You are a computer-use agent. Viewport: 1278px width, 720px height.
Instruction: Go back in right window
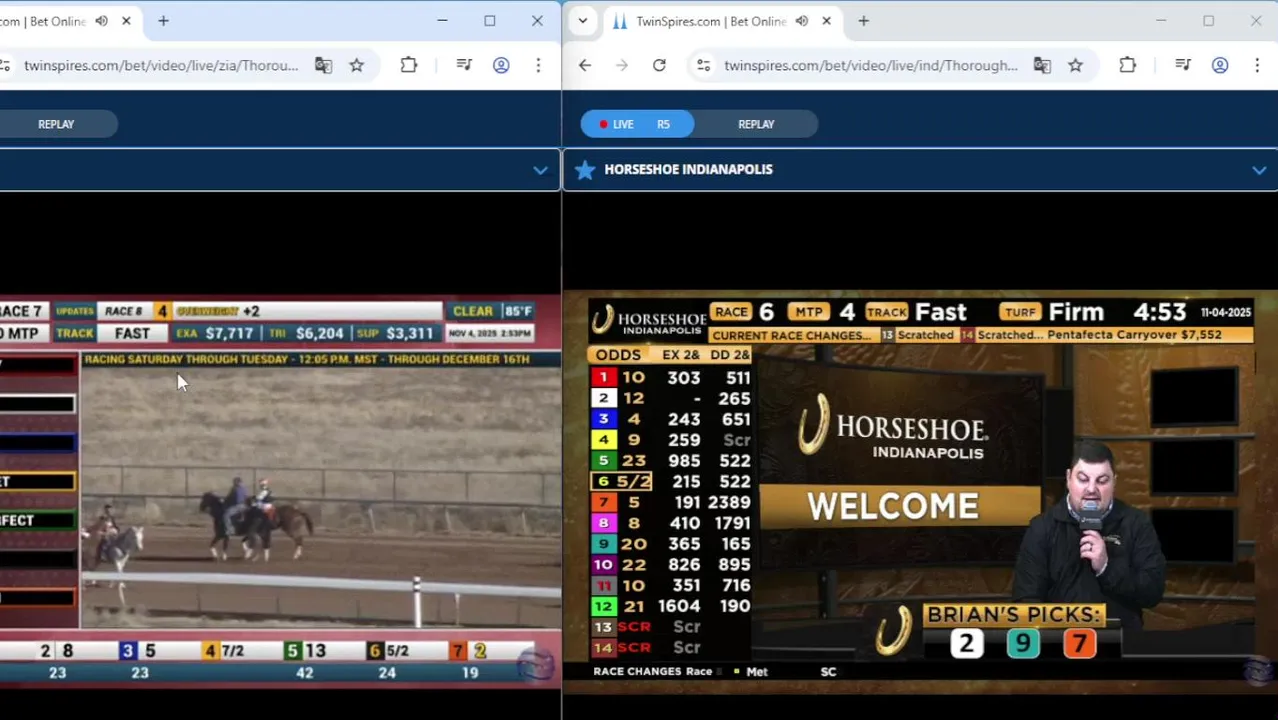[585, 65]
